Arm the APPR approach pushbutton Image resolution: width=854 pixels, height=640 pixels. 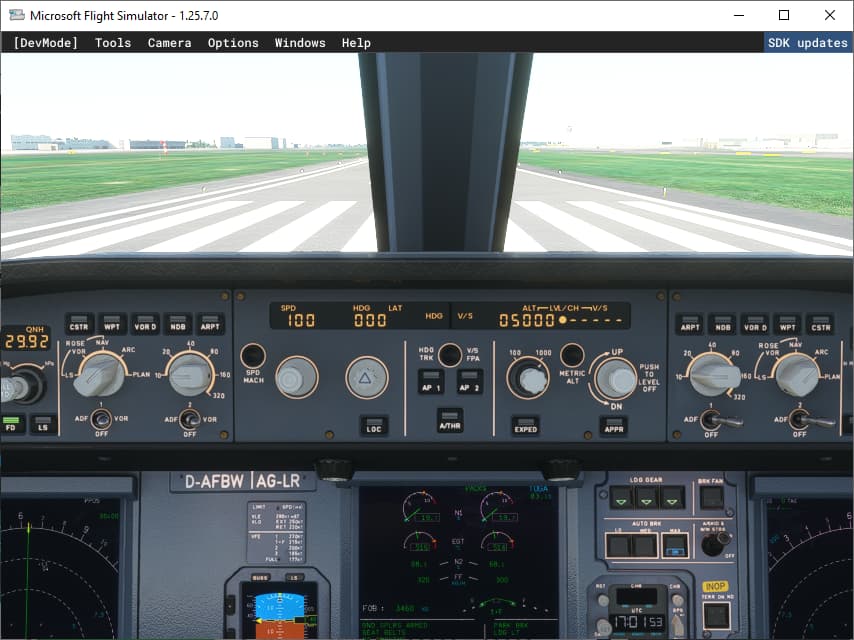tap(614, 426)
